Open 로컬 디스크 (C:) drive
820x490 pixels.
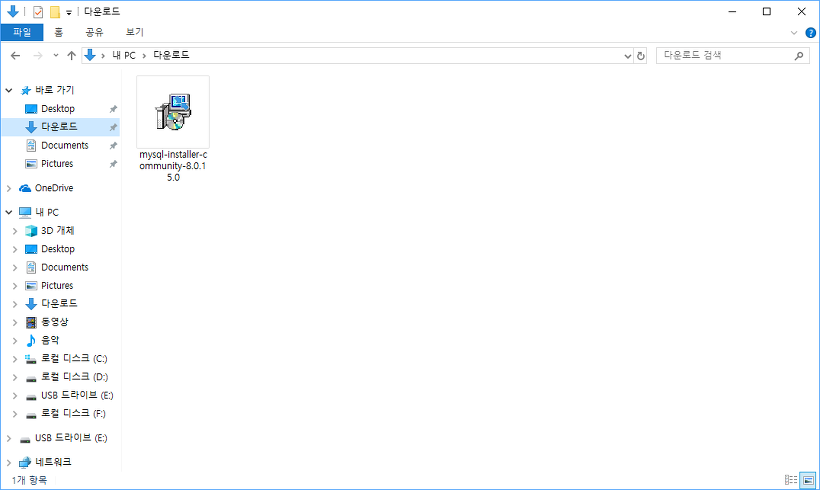(x=74, y=359)
